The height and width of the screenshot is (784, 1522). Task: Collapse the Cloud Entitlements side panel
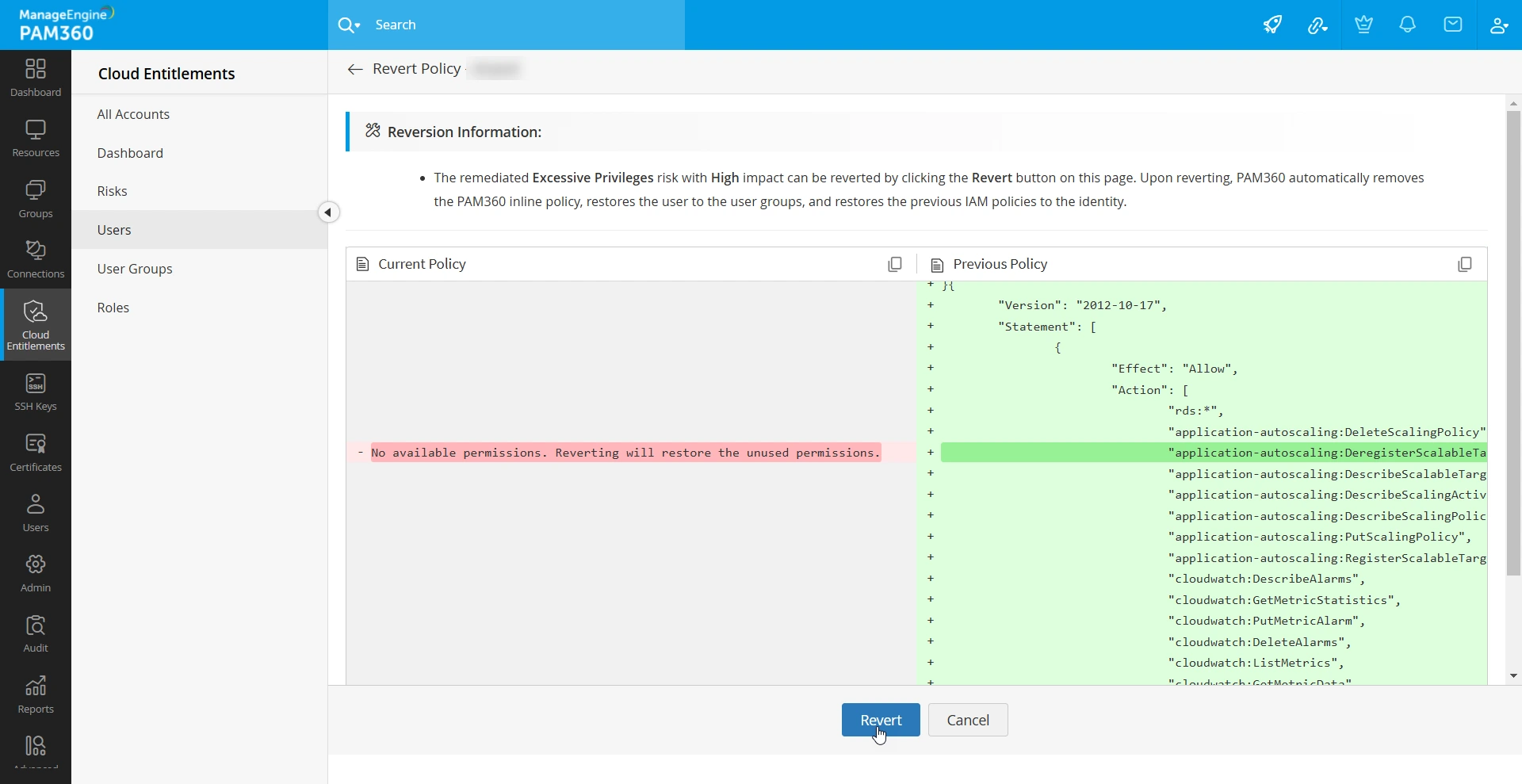coord(328,212)
